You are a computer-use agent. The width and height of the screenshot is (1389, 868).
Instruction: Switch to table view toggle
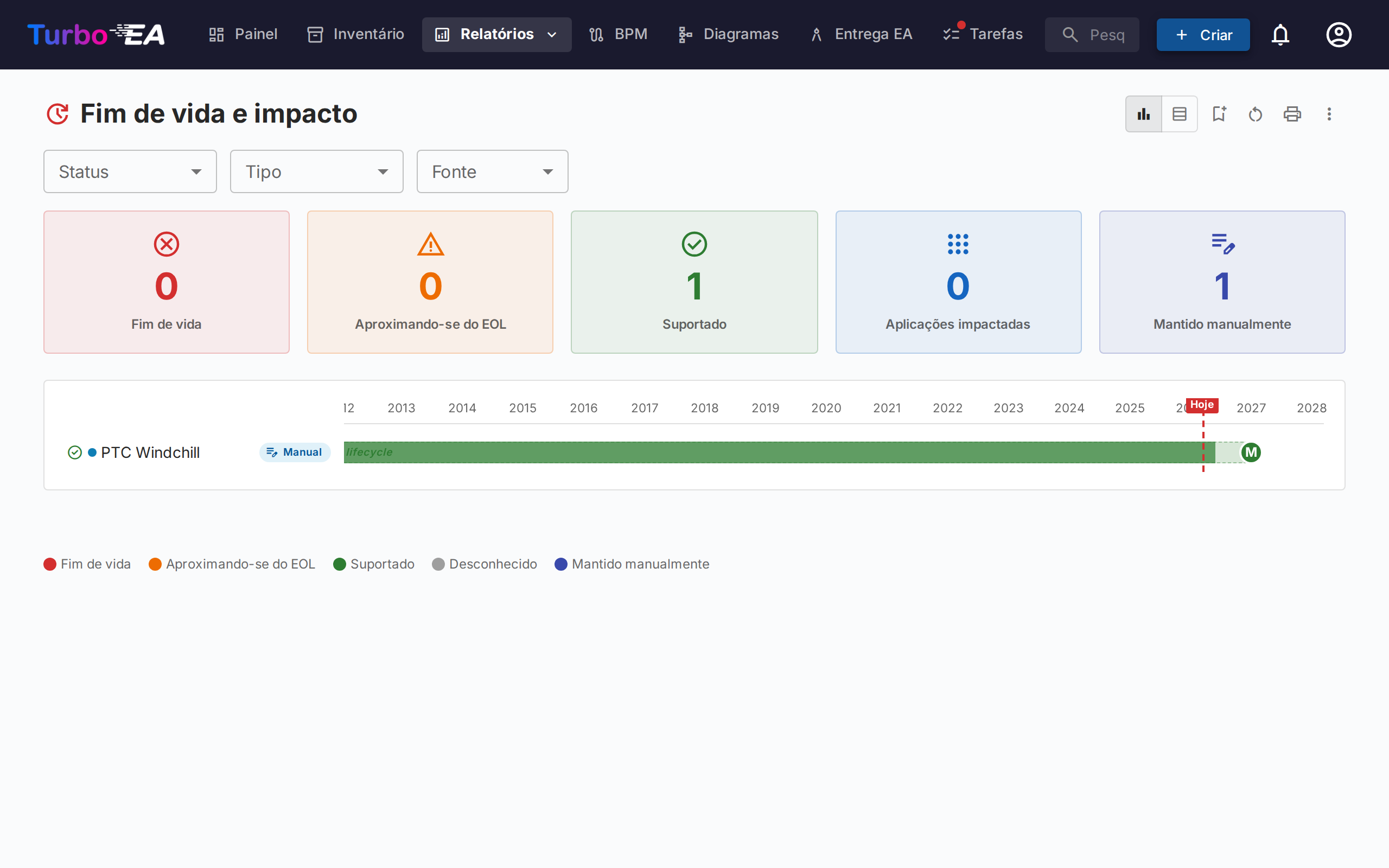tap(1180, 114)
